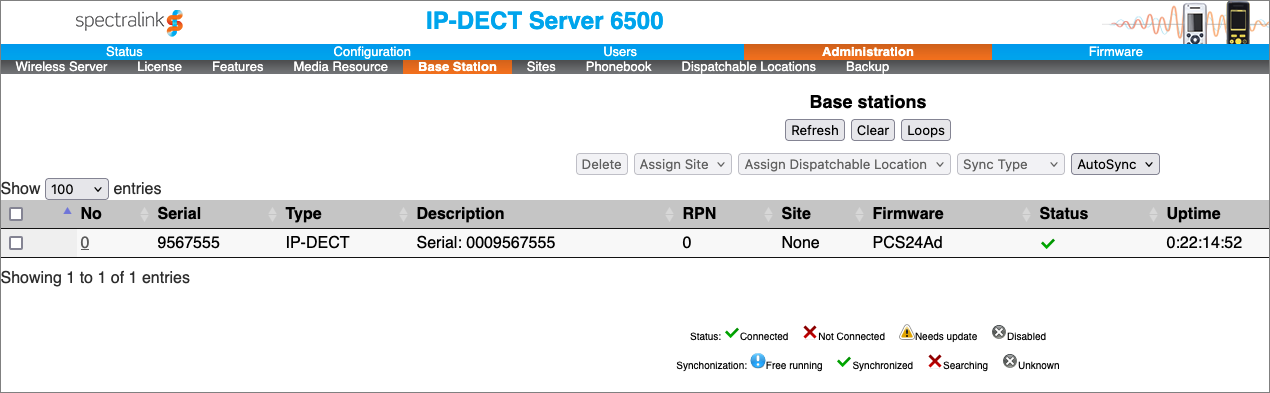
Task: Click the Refresh button
Action: 815,130
